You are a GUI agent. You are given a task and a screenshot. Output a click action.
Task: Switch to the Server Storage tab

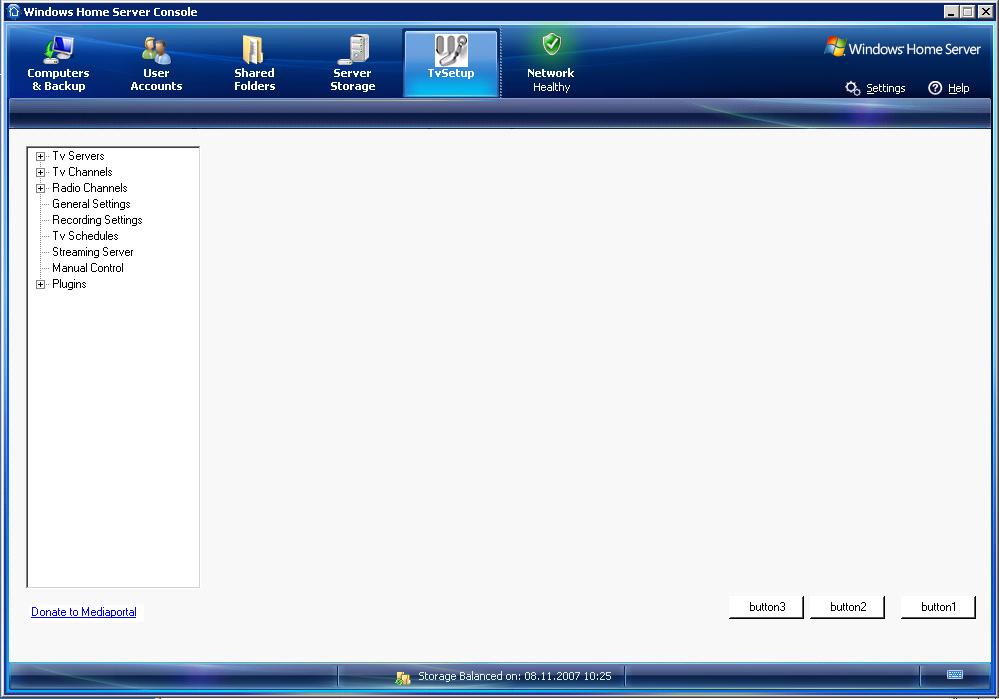click(352, 62)
